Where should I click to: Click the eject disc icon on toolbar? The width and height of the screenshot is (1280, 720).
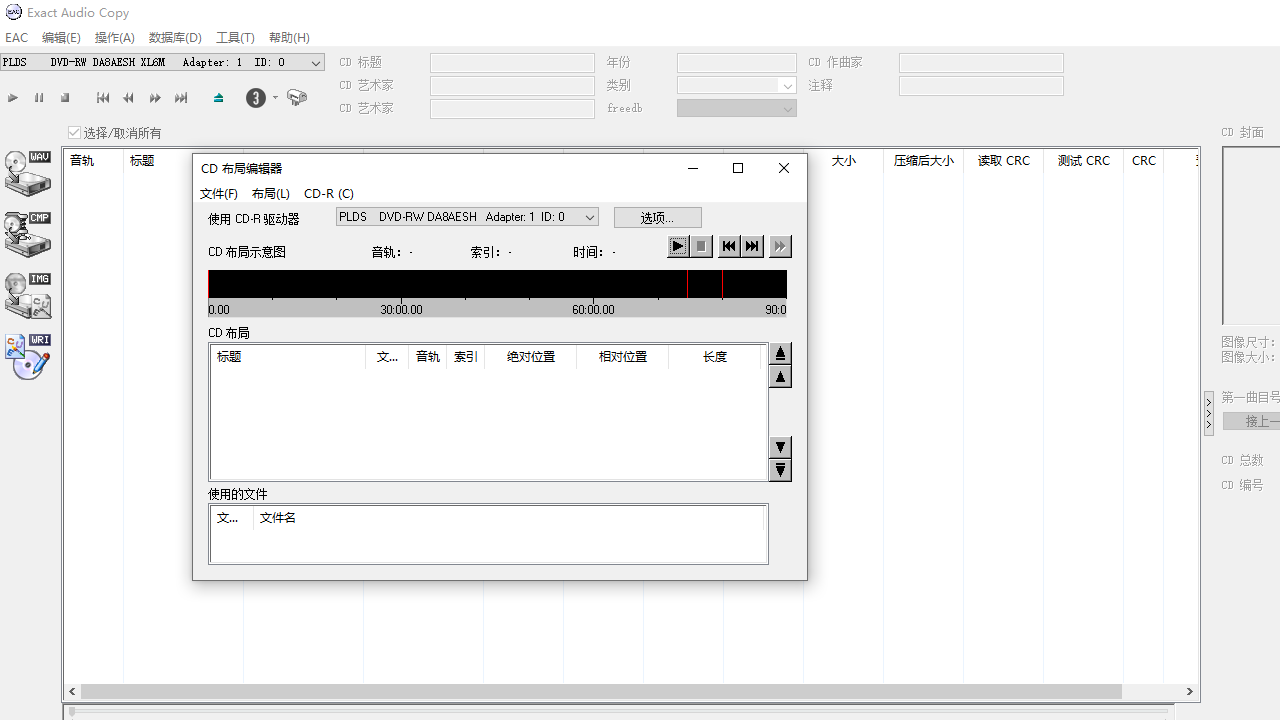click(x=218, y=97)
